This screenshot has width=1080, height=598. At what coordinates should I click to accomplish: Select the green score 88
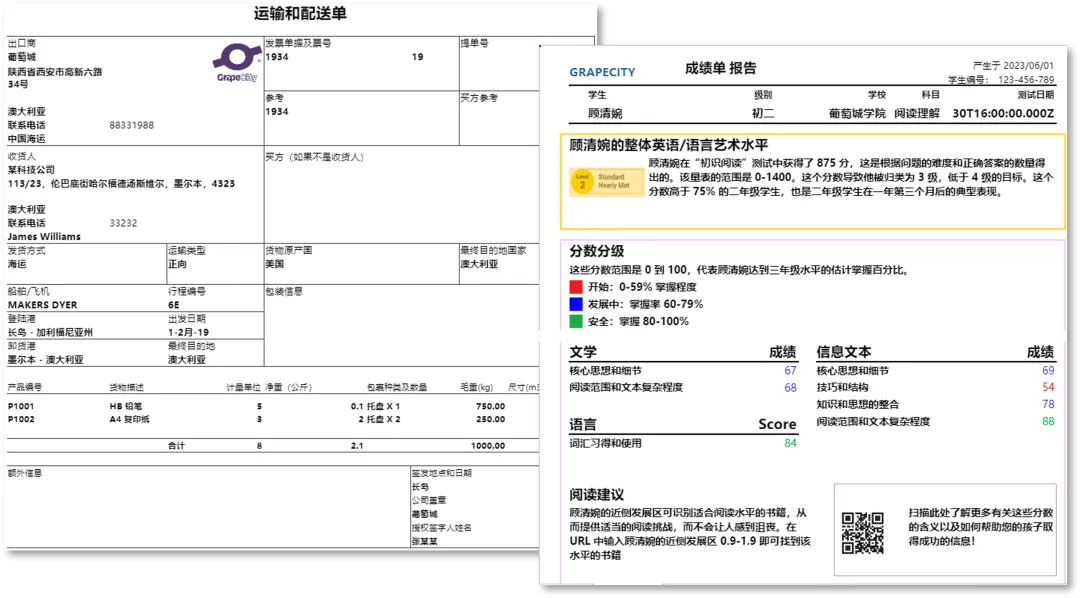pyautogui.click(x=1048, y=422)
